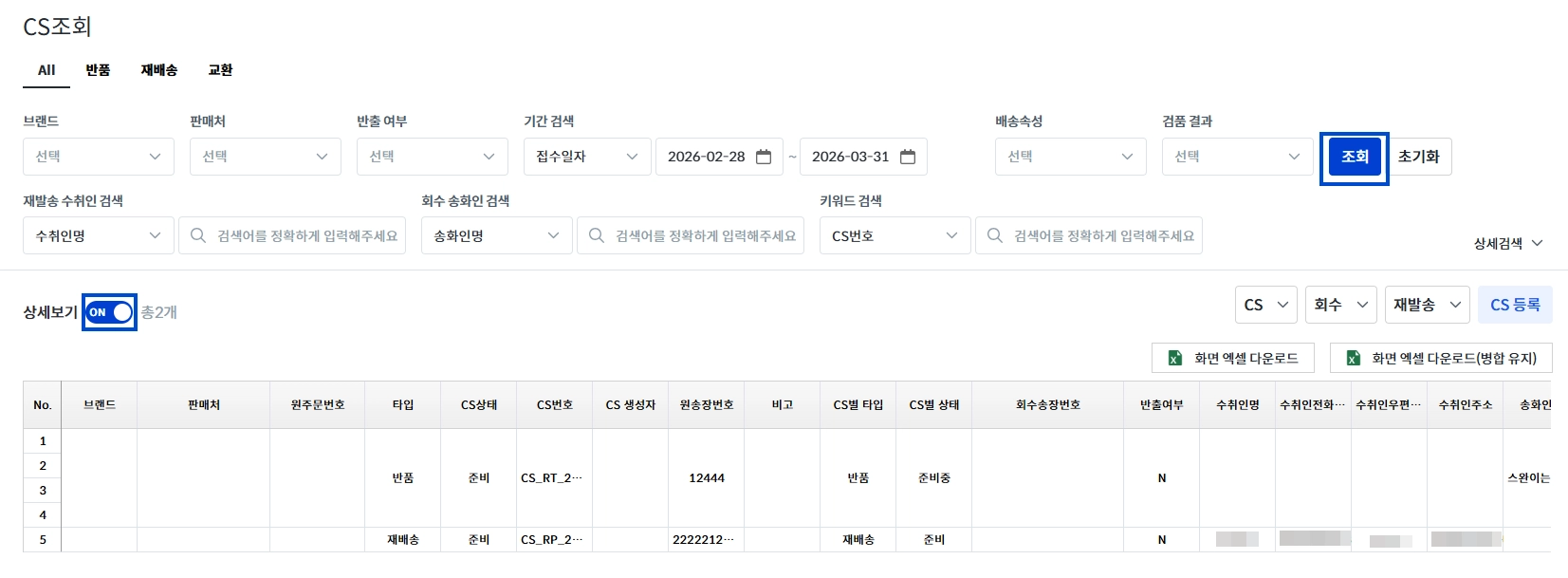
Task: Open the end date calendar picker icon
Action: [908, 157]
